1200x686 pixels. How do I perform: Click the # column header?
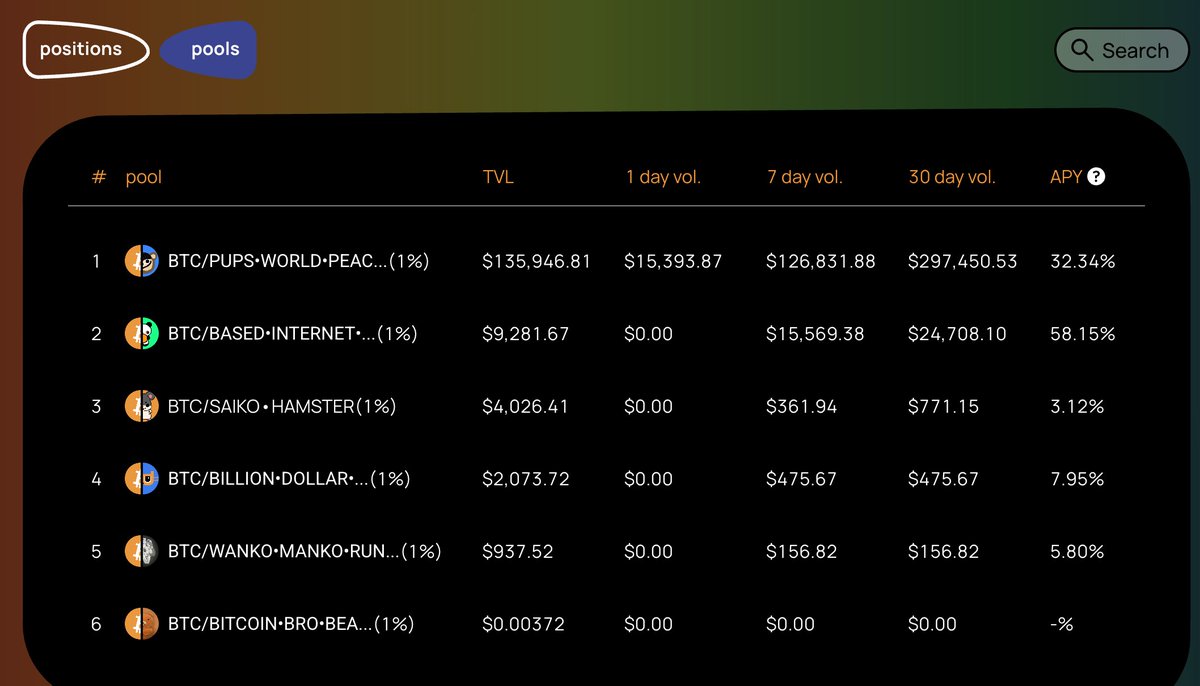[98, 177]
